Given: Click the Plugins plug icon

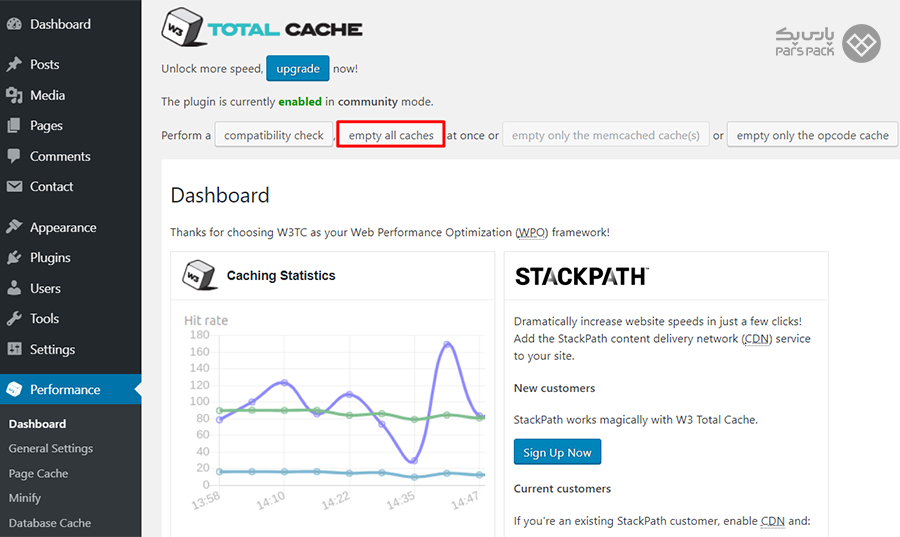Looking at the screenshot, I should 14,258.
